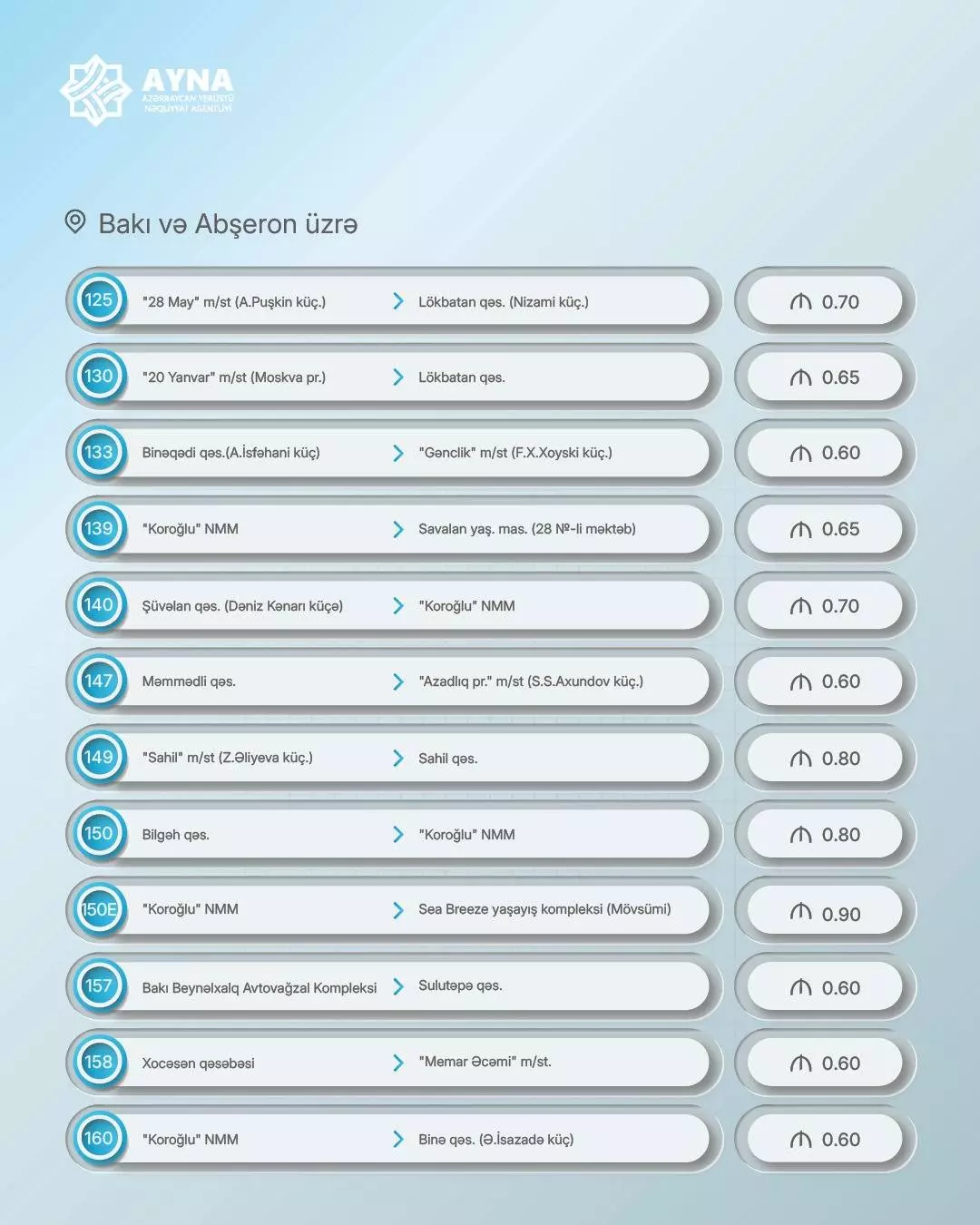980x1225 pixels.
Task: Click the 0.80 fare for route 149
Action: tap(825, 759)
